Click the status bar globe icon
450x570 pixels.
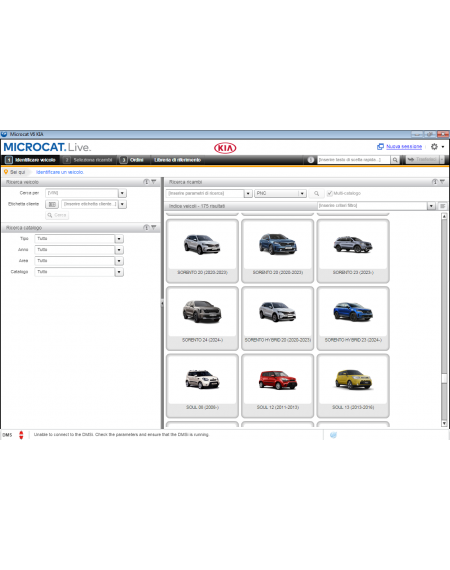[333, 435]
